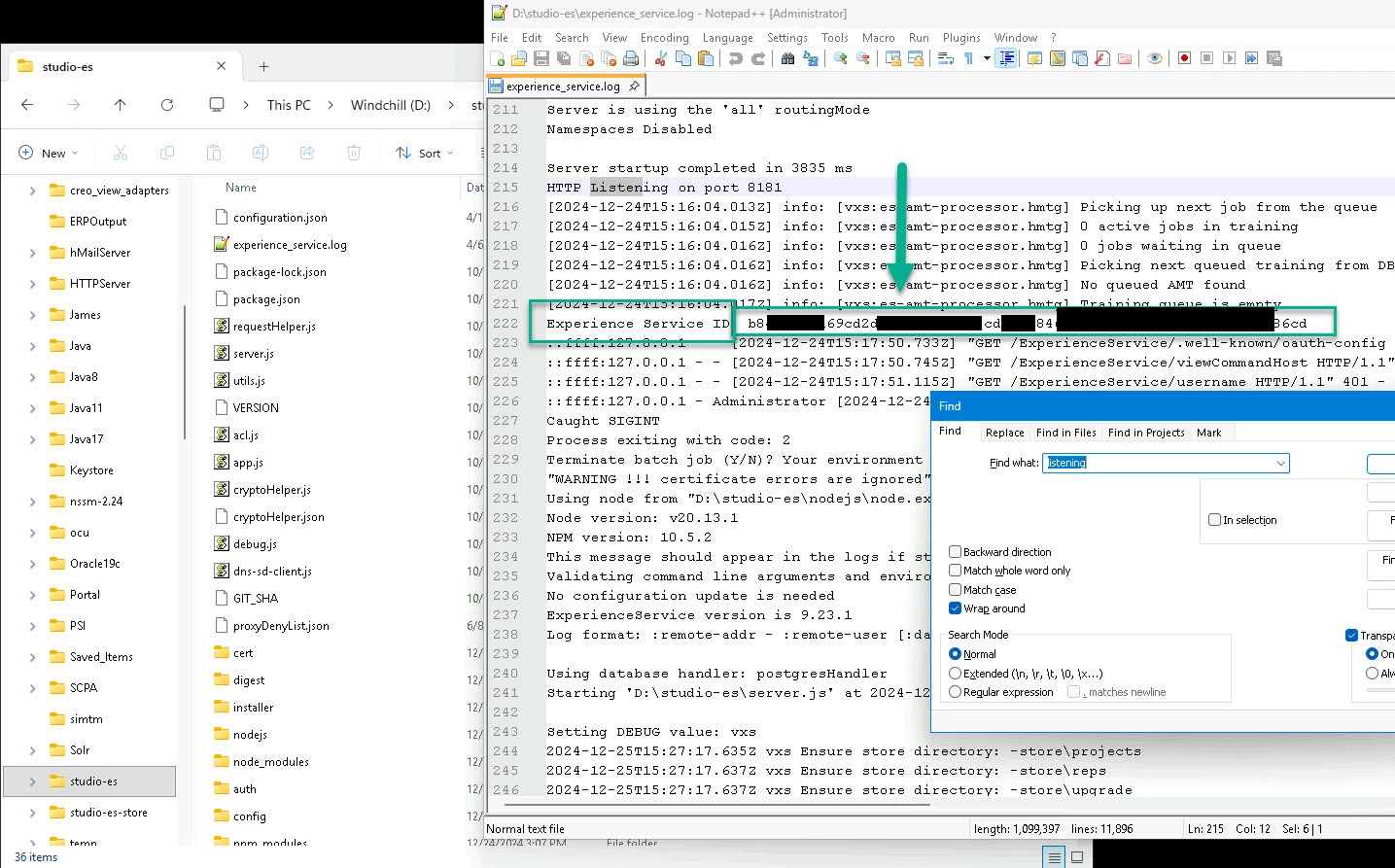Click the Explorer refresh icon
Screen dimensions: 1395x868
tap(167, 105)
